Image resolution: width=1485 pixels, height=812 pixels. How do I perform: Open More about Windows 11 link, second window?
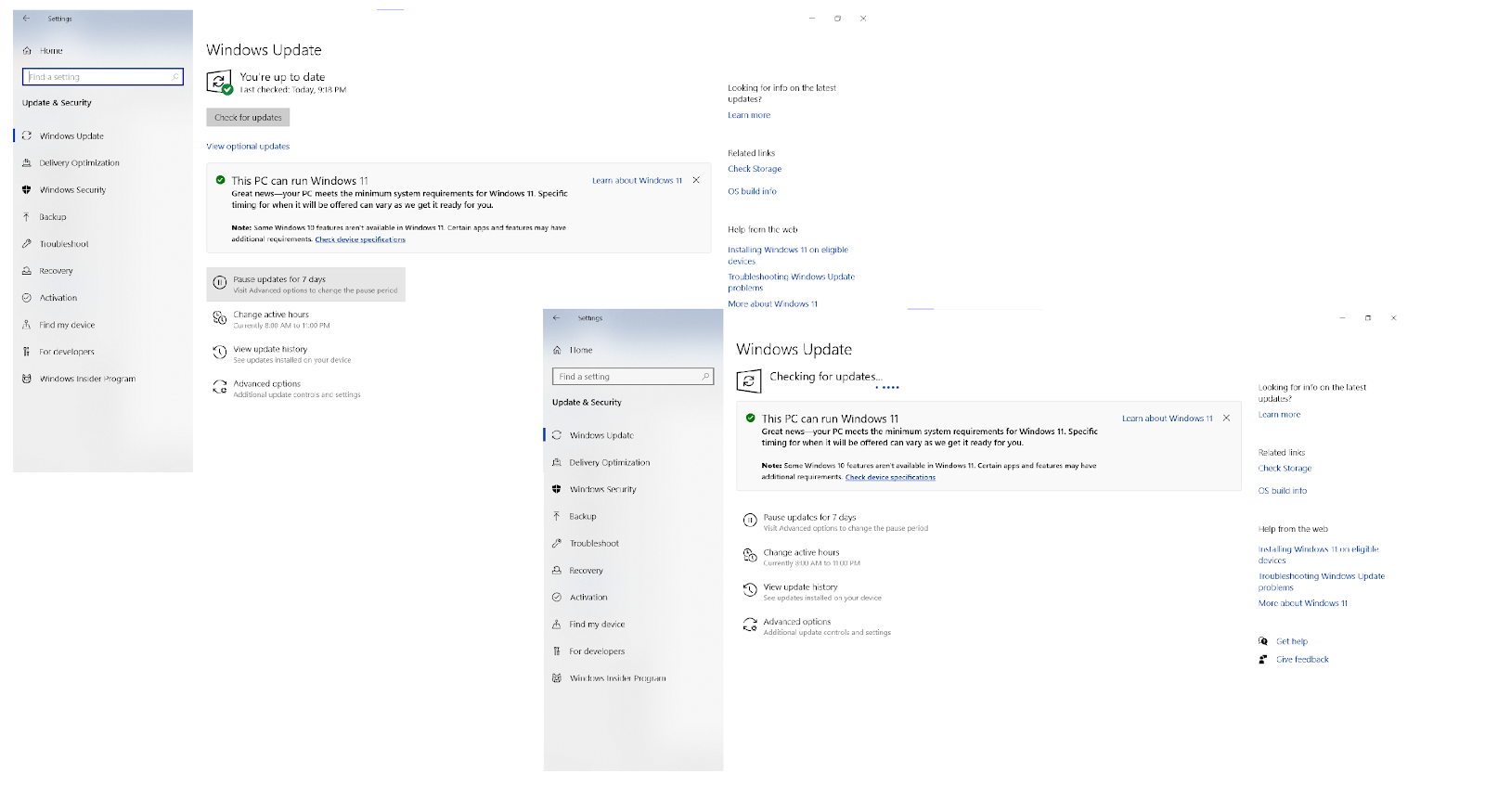1303,603
